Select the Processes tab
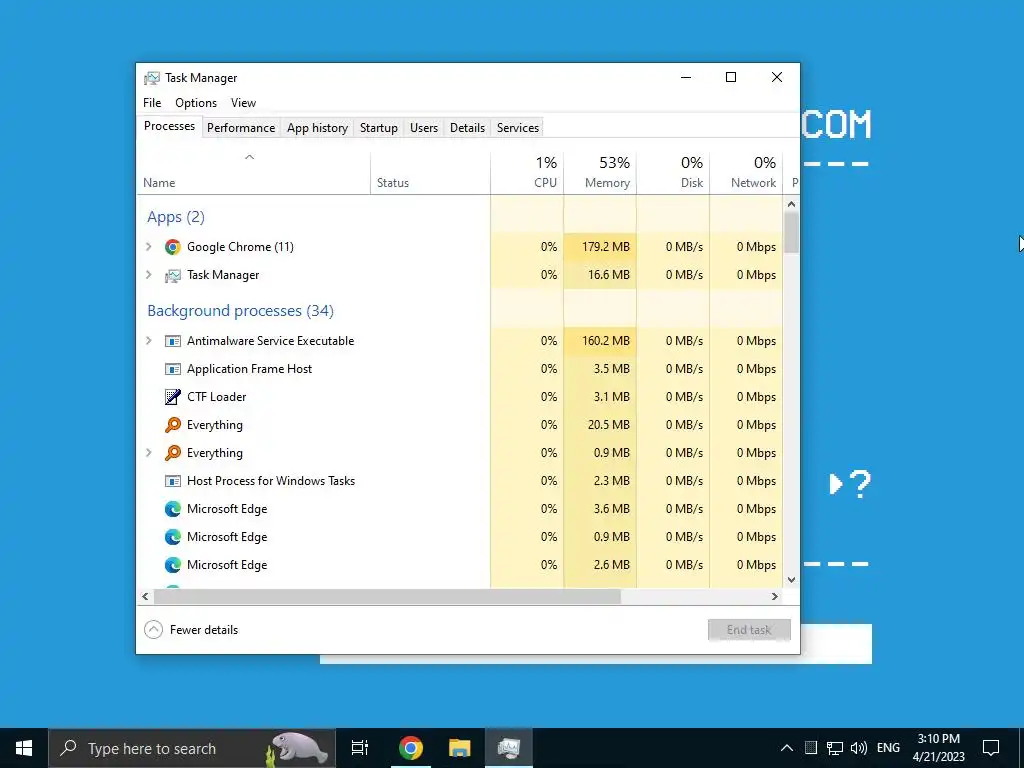Image resolution: width=1024 pixels, height=768 pixels. [169, 126]
